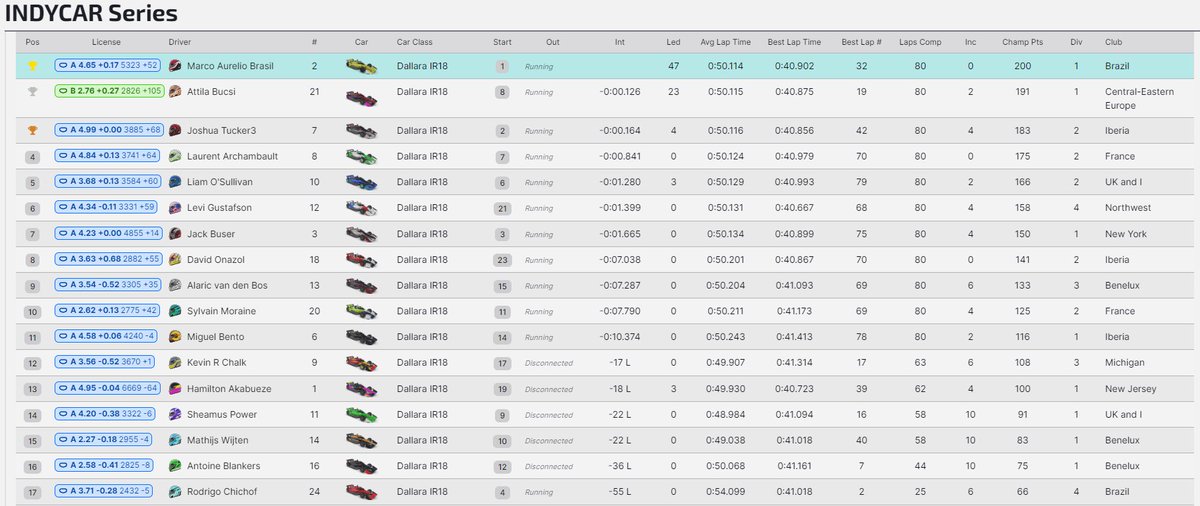
Task: Sort by the Inc column header
Action: pyautogui.click(x=970, y=43)
